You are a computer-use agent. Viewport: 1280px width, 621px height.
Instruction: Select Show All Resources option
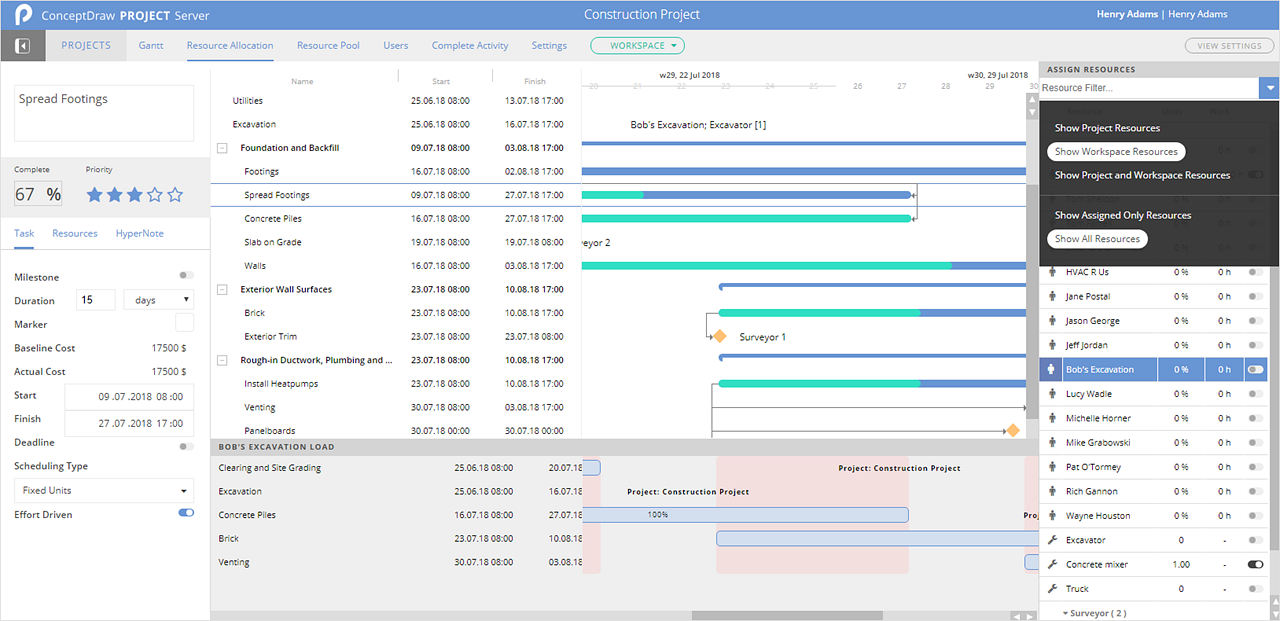[1097, 239]
